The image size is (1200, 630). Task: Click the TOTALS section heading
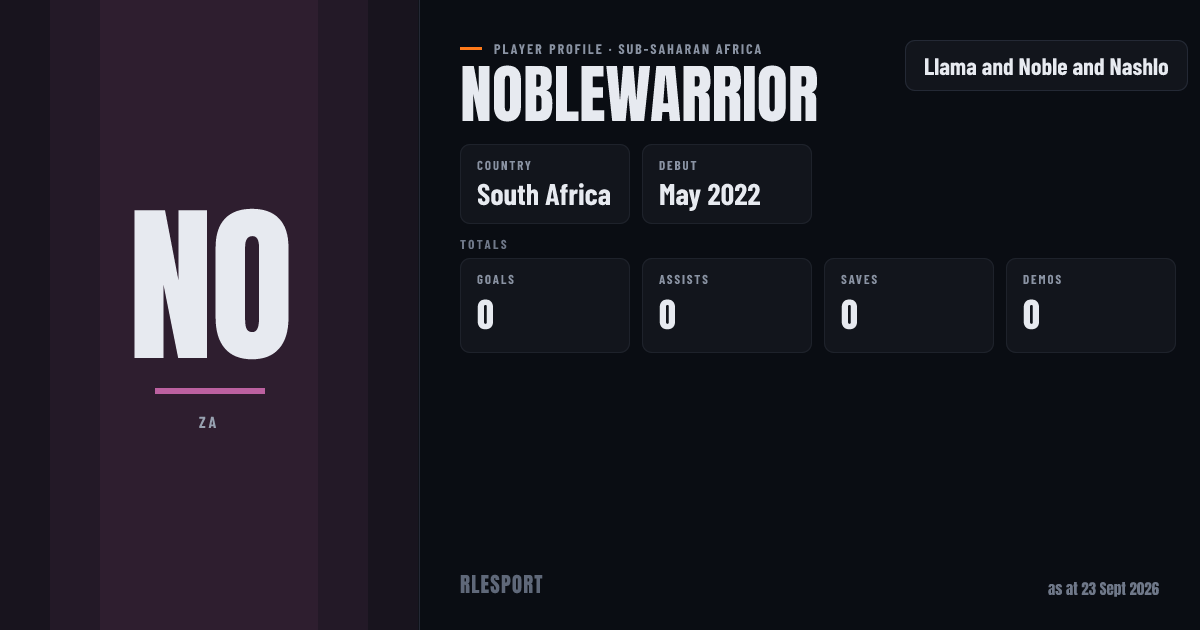484,244
